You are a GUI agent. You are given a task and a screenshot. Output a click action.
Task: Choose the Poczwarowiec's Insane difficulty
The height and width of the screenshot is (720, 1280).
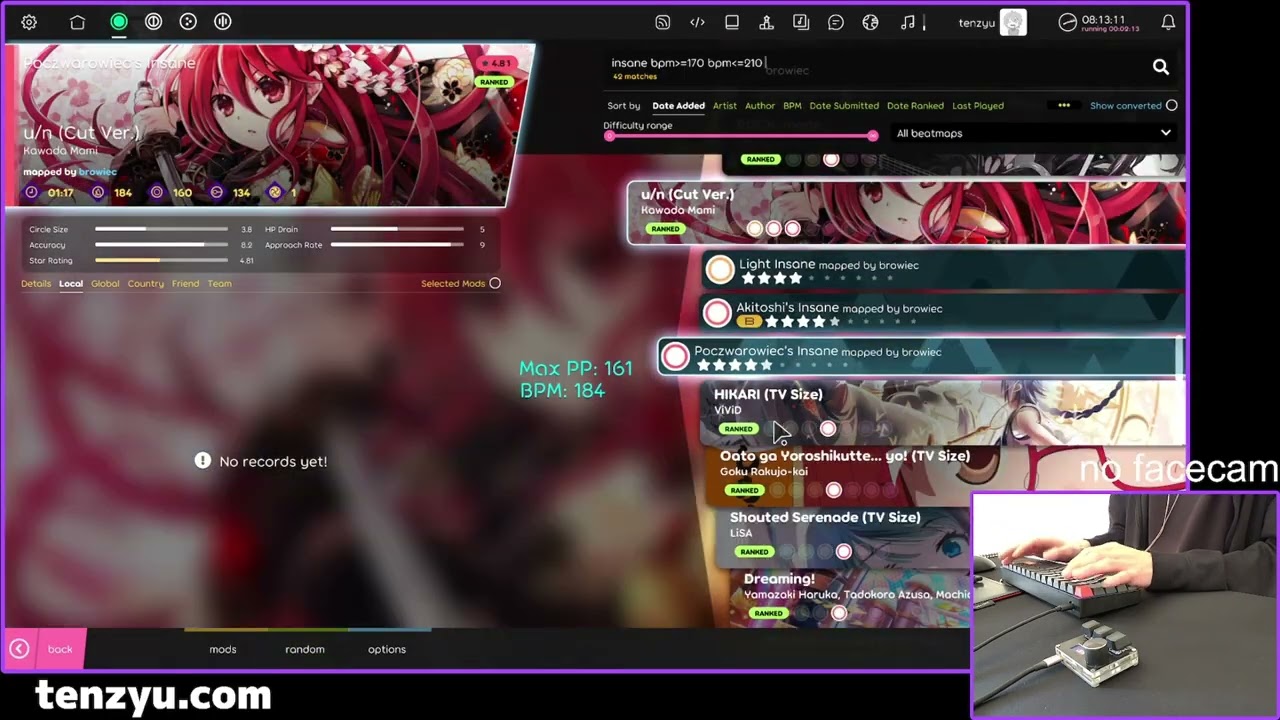click(x=920, y=356)
